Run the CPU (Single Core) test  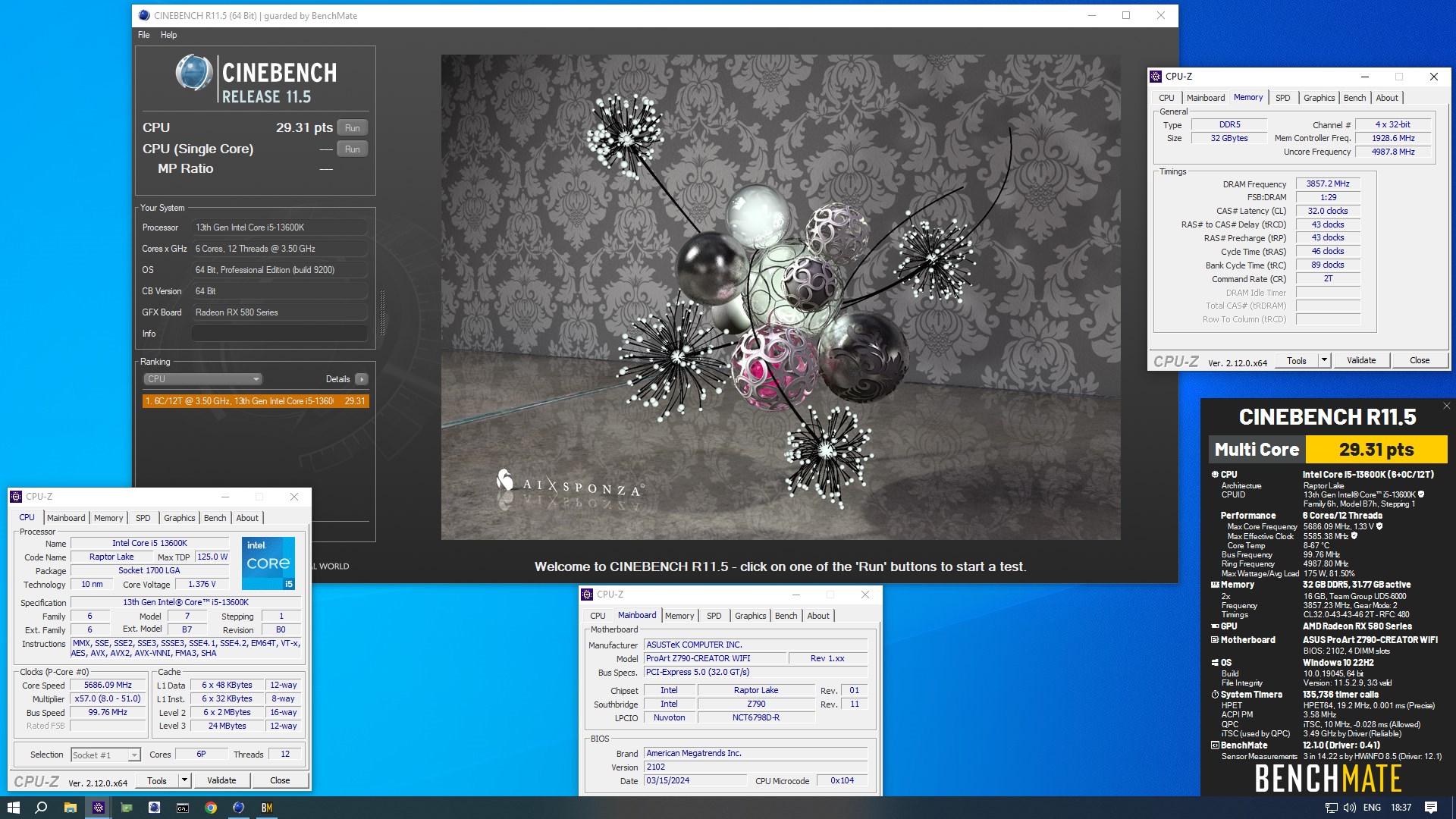point(352,149)
